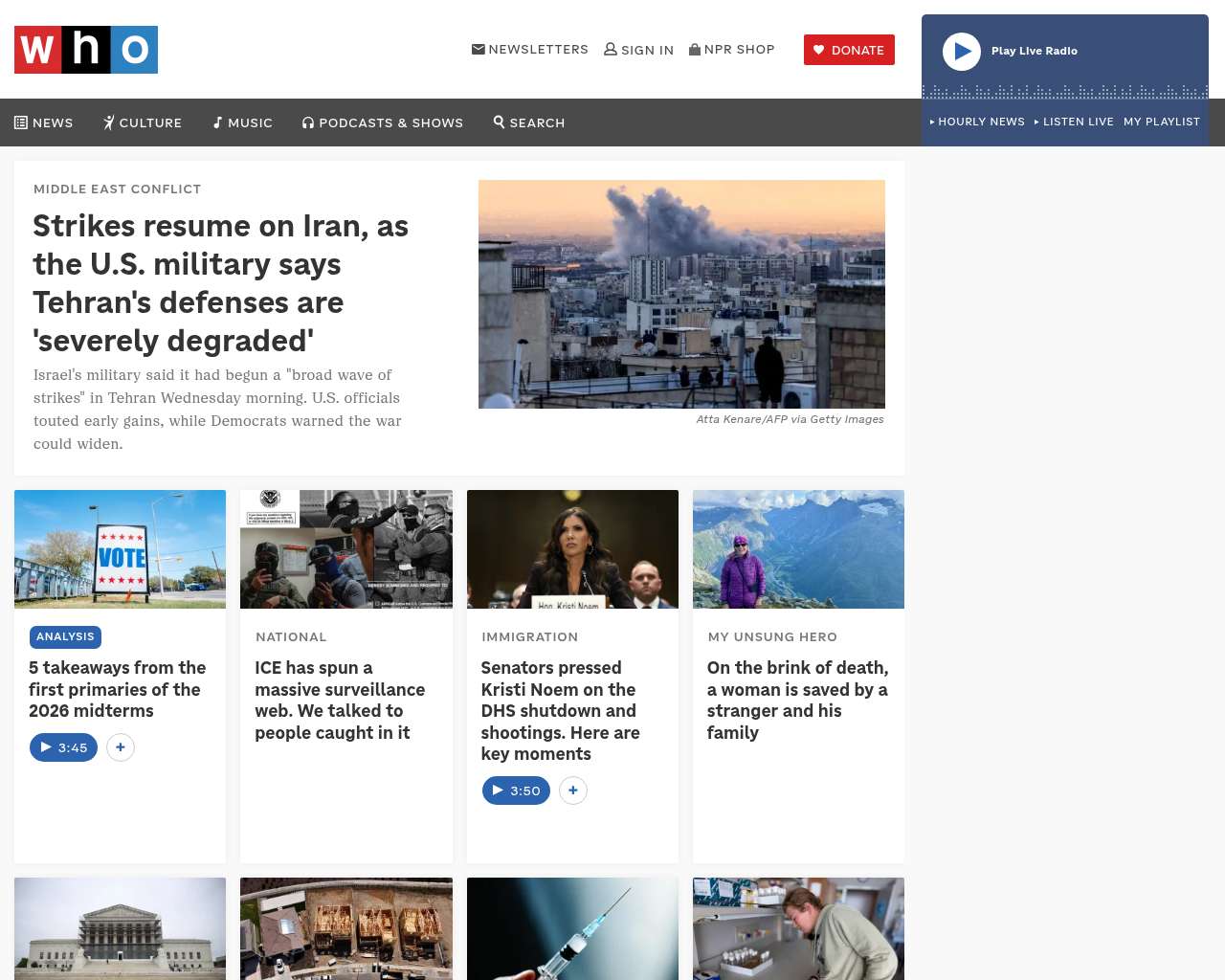Add the midterms primaries story to playlist
The height and width of the screenshot is (980, 1225).
[x=121, y=747]
